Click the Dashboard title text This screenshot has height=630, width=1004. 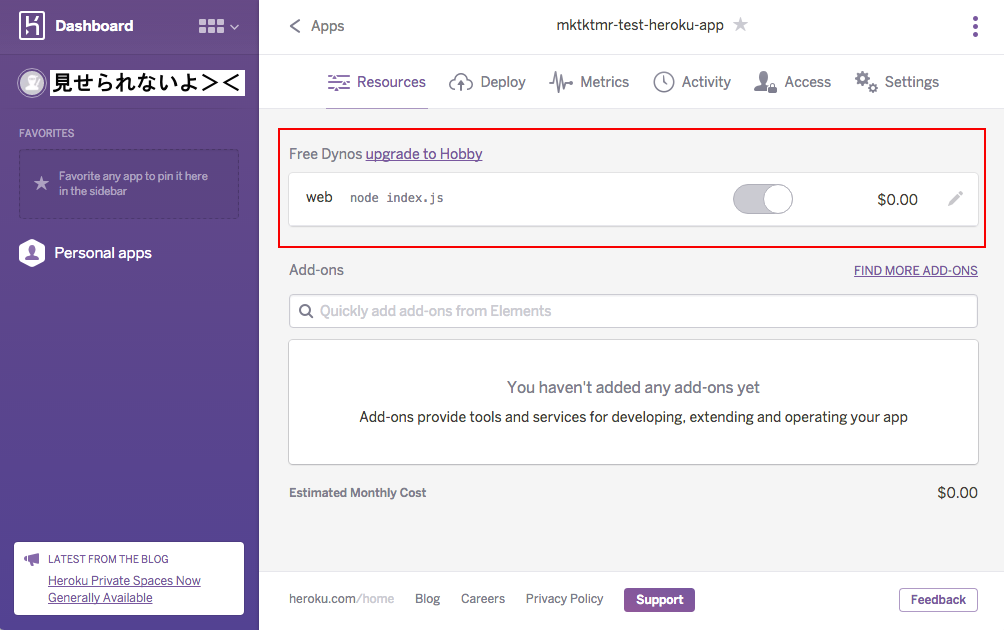[94, 26]
